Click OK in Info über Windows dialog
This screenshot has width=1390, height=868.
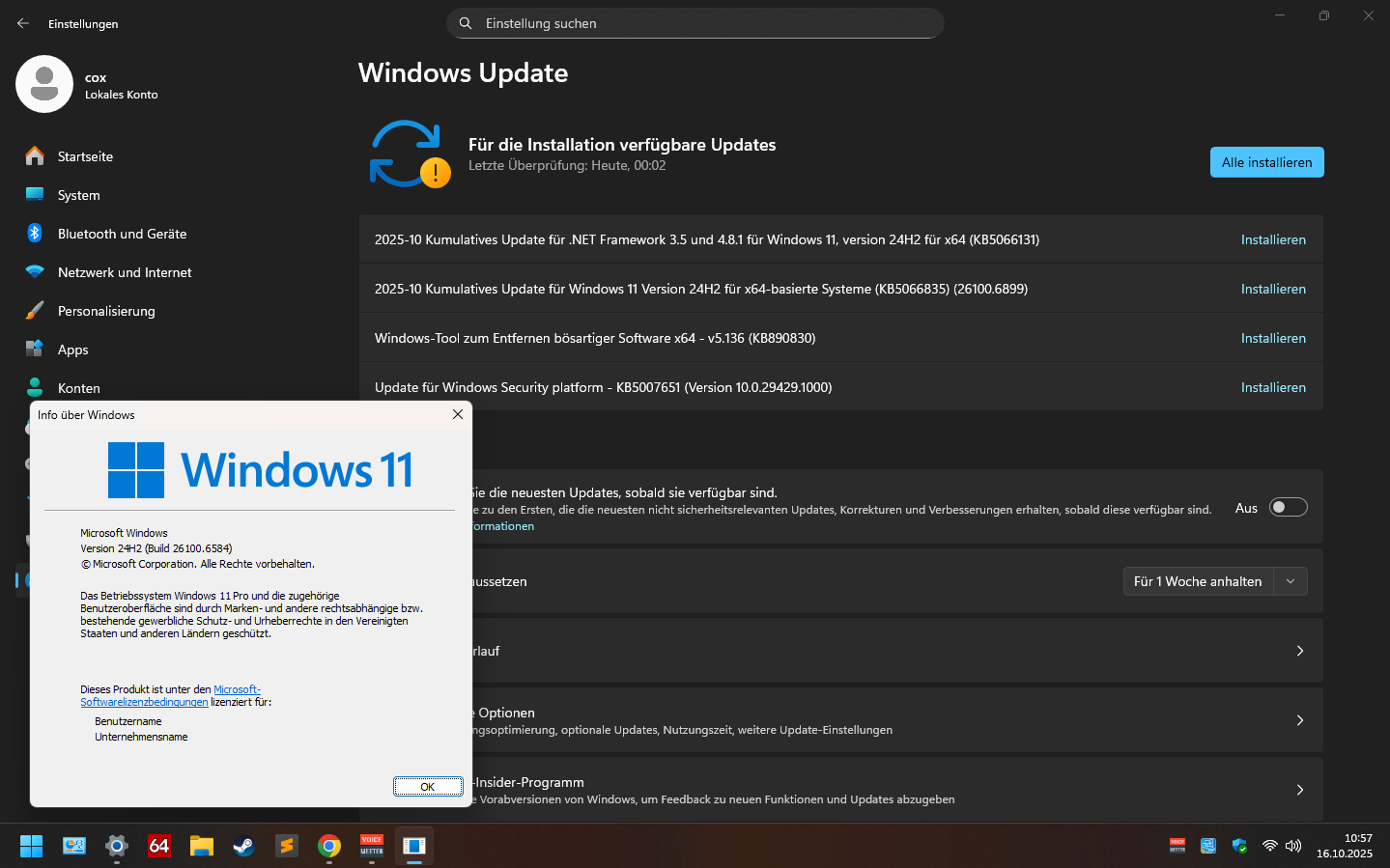tap(428, 787)
